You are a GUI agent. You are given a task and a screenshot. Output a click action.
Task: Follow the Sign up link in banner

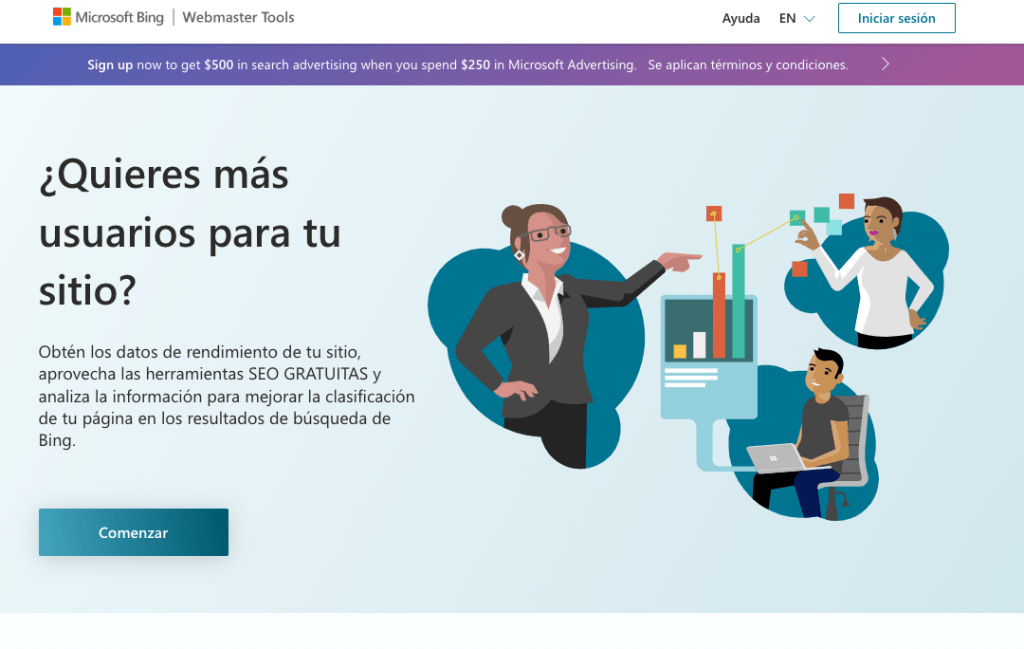click(x=110, y=65)
